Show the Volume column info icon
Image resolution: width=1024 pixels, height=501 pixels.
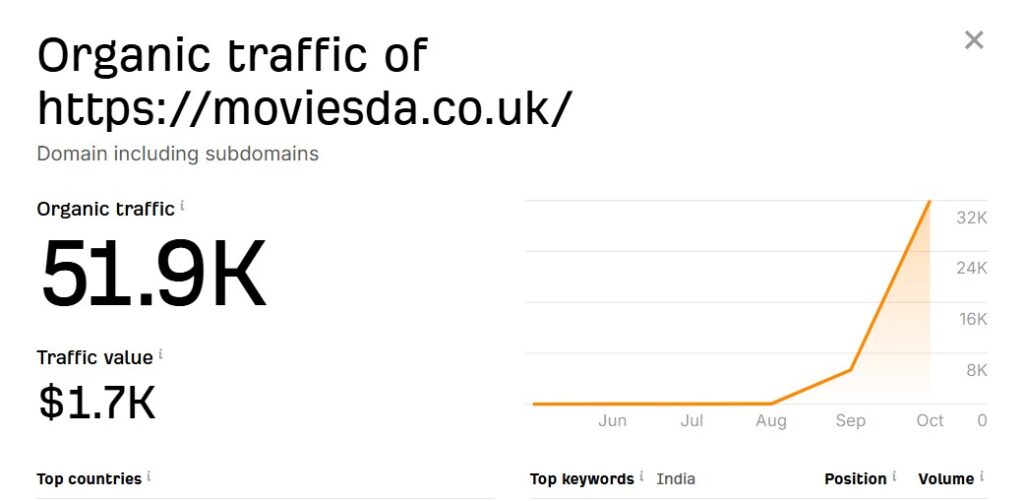(983, 477)
